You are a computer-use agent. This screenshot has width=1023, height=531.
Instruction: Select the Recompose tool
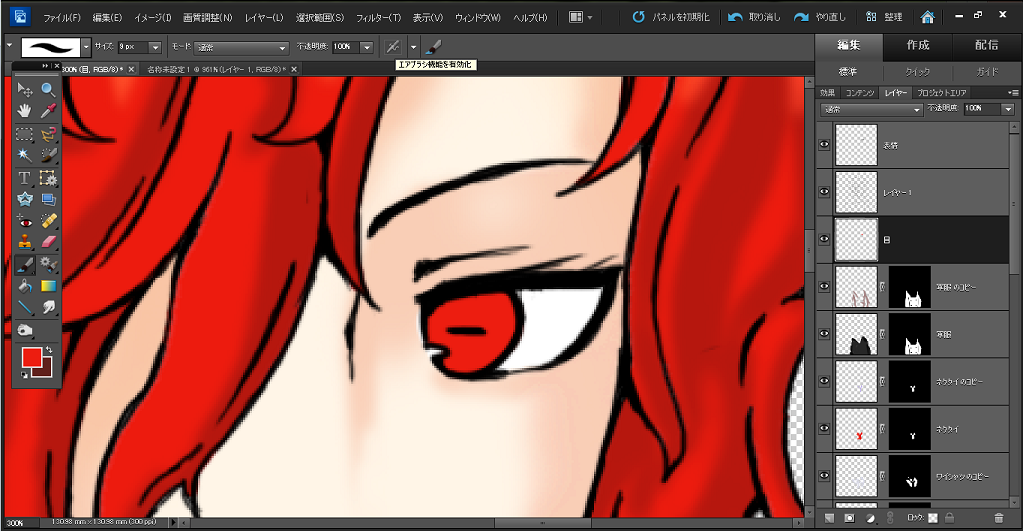[x=48, y=177]
